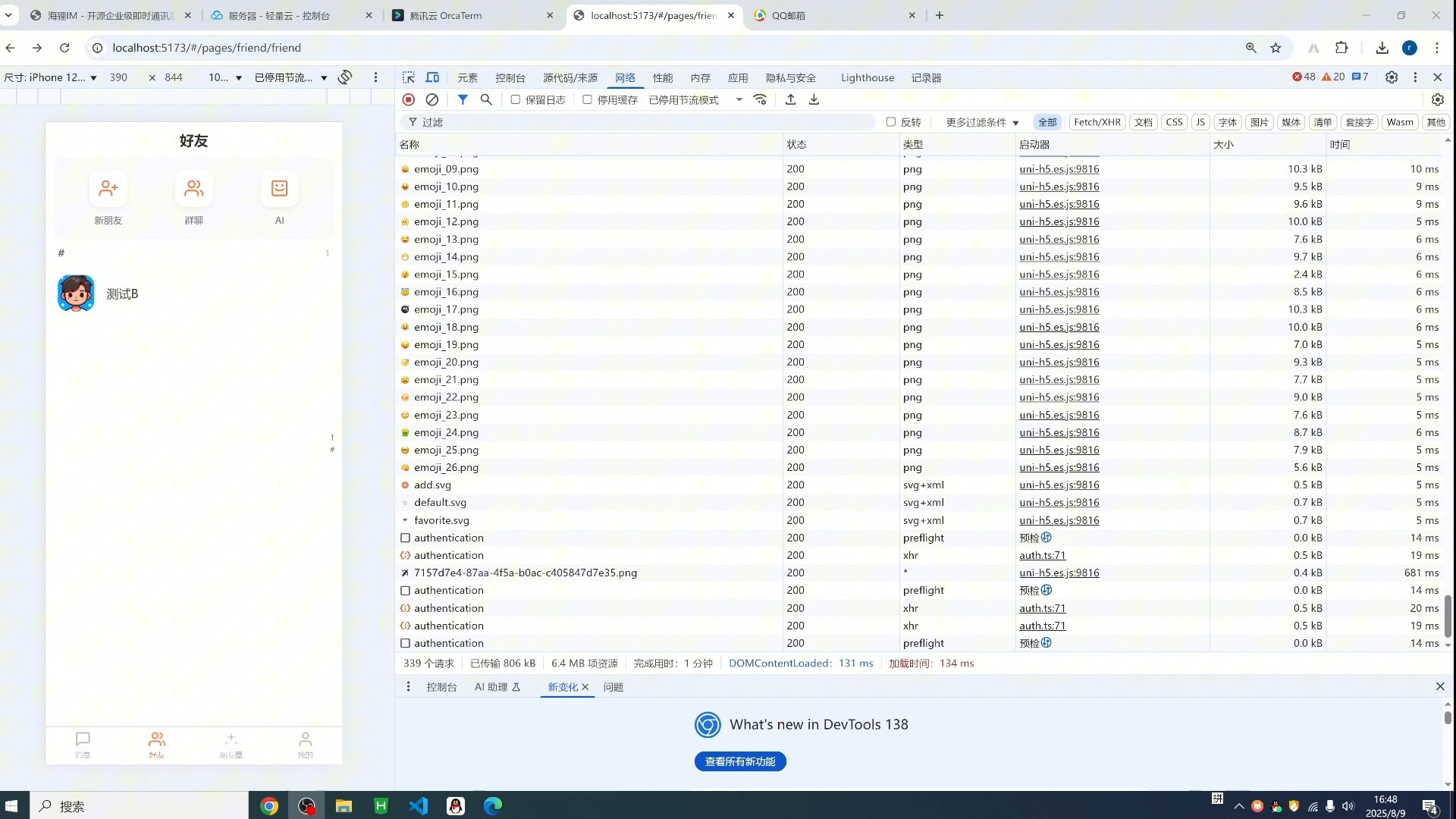Screen dimensions: 1456x819
Task: Open DevTools settings gear
Action: click(1392, 77)
